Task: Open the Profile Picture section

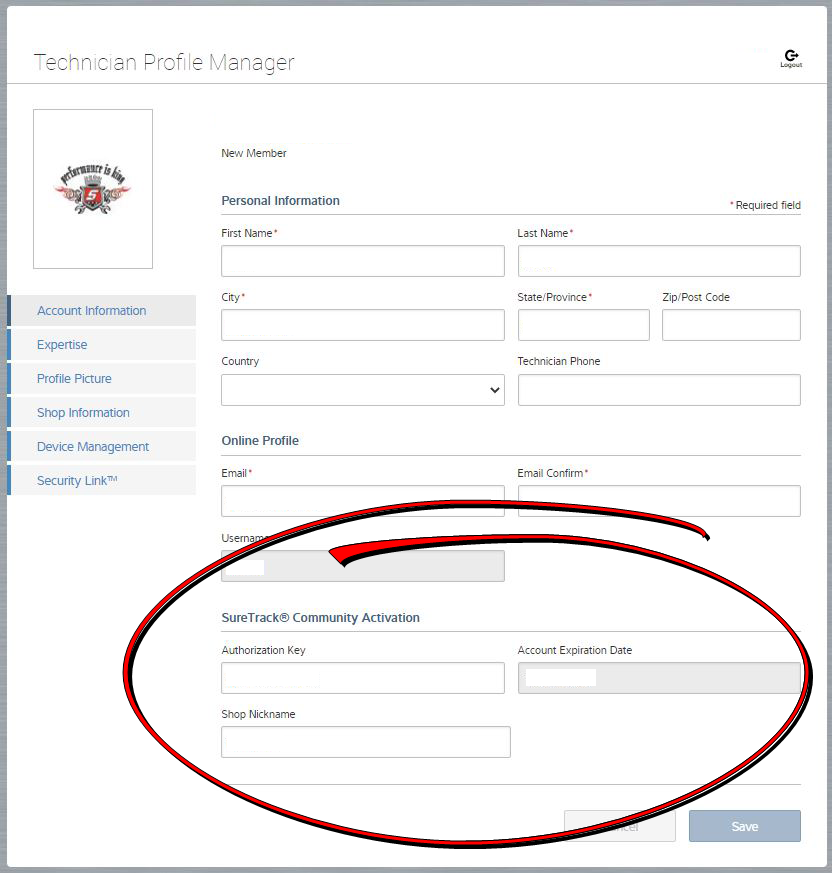Action: click(x=74, y=379)
